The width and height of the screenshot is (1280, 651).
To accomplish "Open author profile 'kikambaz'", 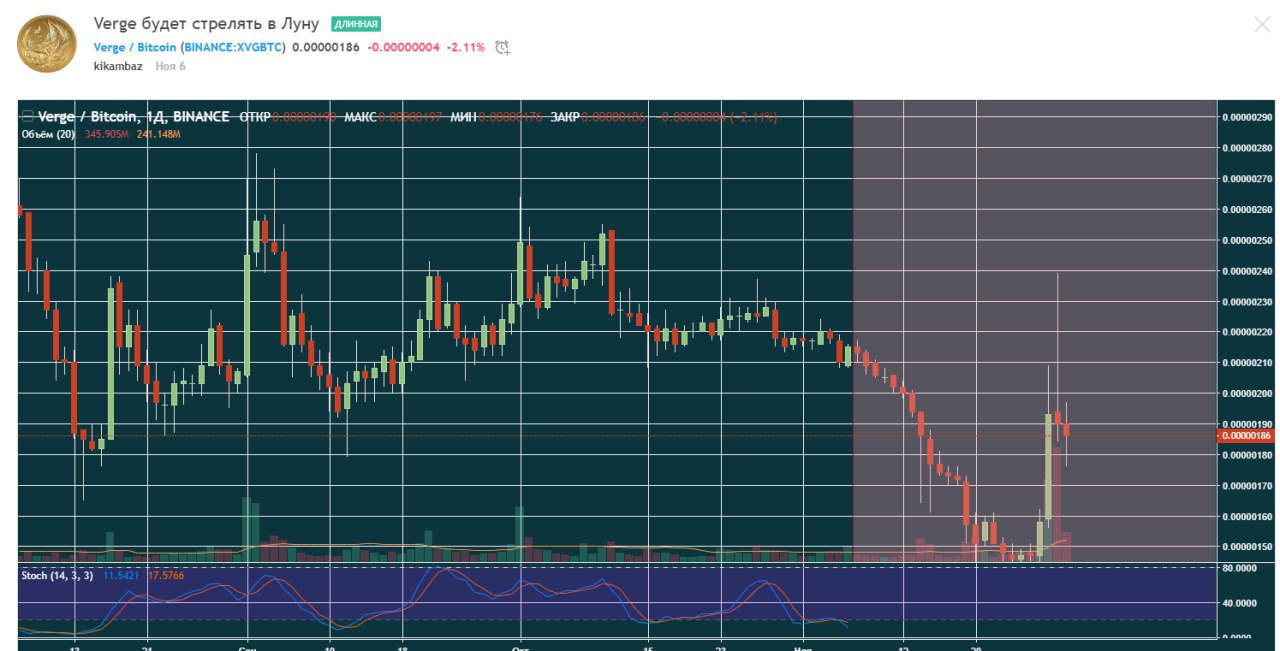I will [x=118, y=66].
